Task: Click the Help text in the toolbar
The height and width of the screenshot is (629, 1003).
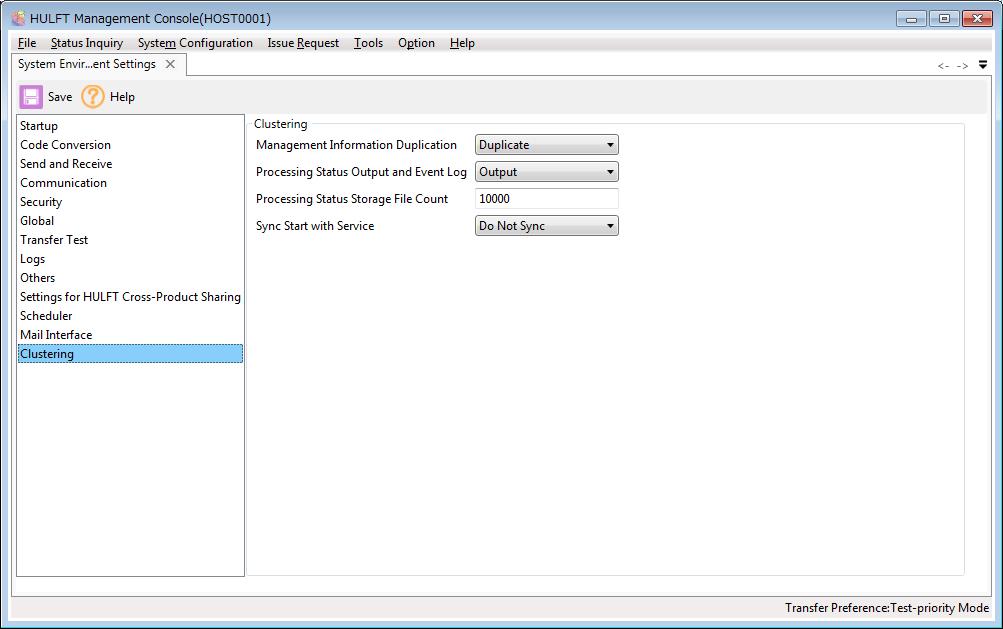Action: coord(122,97)
